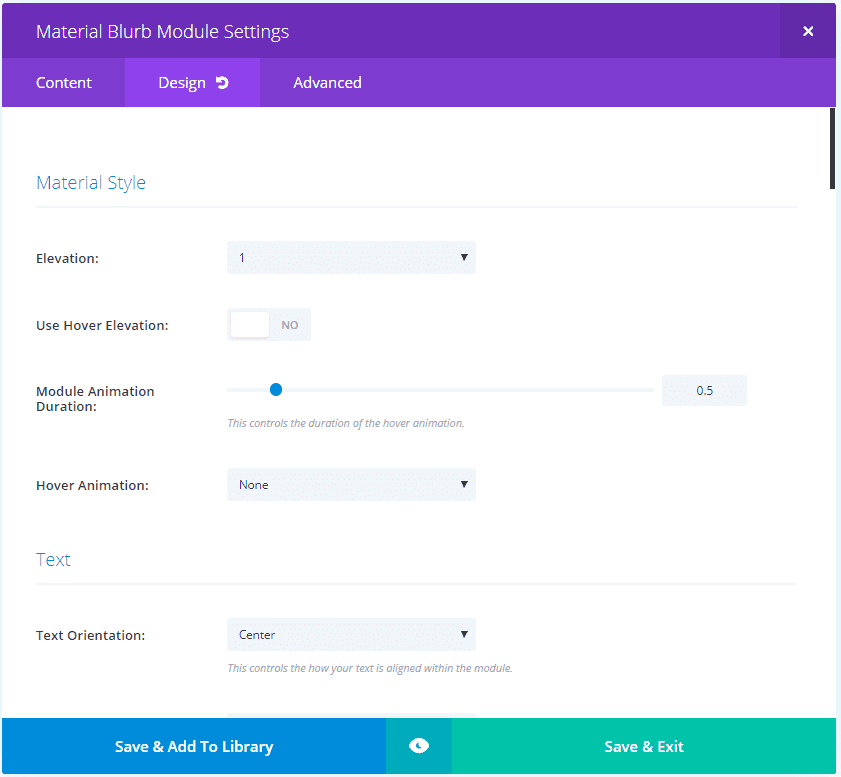This screenshot has width=841, height=777.
Task: Open the Text Orientation dropdown
Action: pos(350,635)
